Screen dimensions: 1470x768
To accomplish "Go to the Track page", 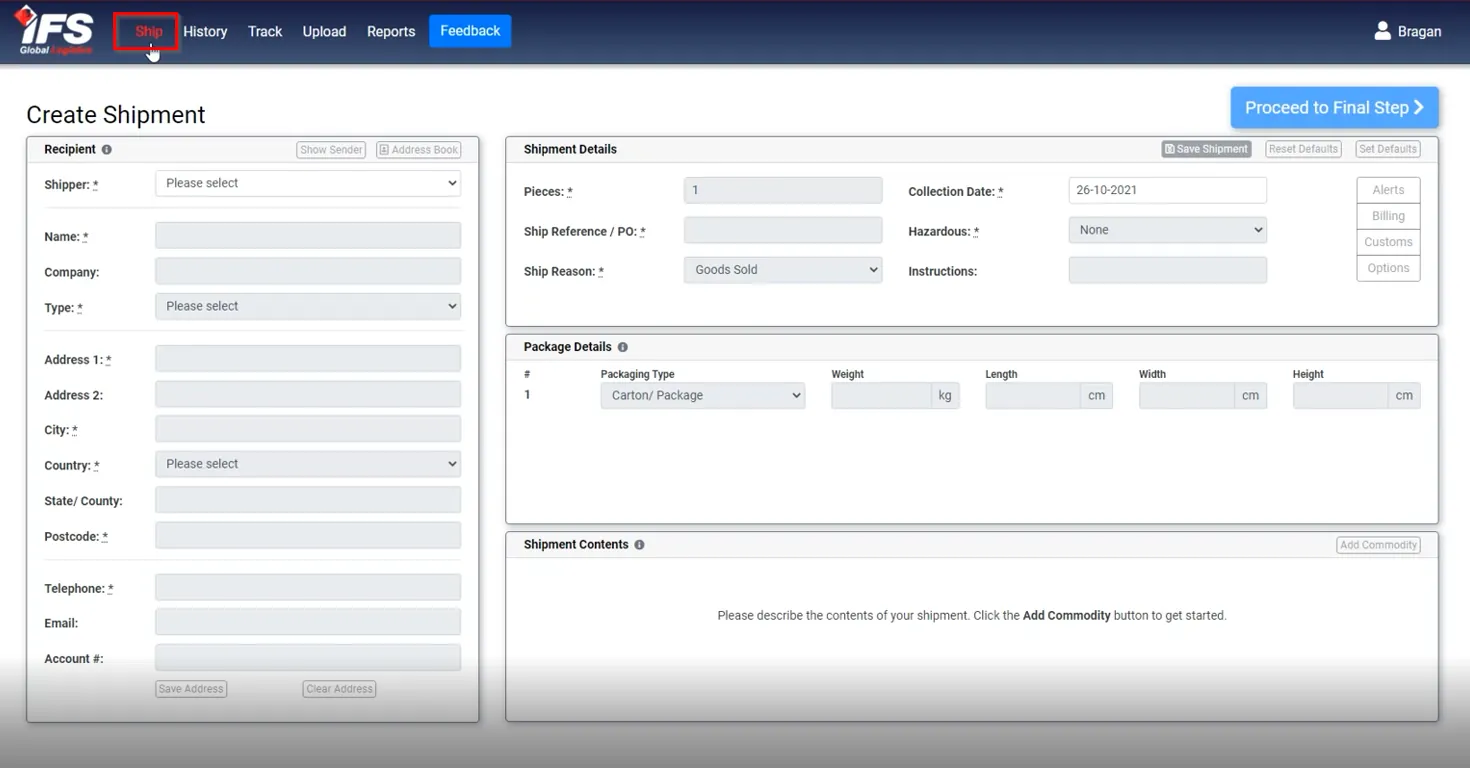I will (x=265, y=31).
